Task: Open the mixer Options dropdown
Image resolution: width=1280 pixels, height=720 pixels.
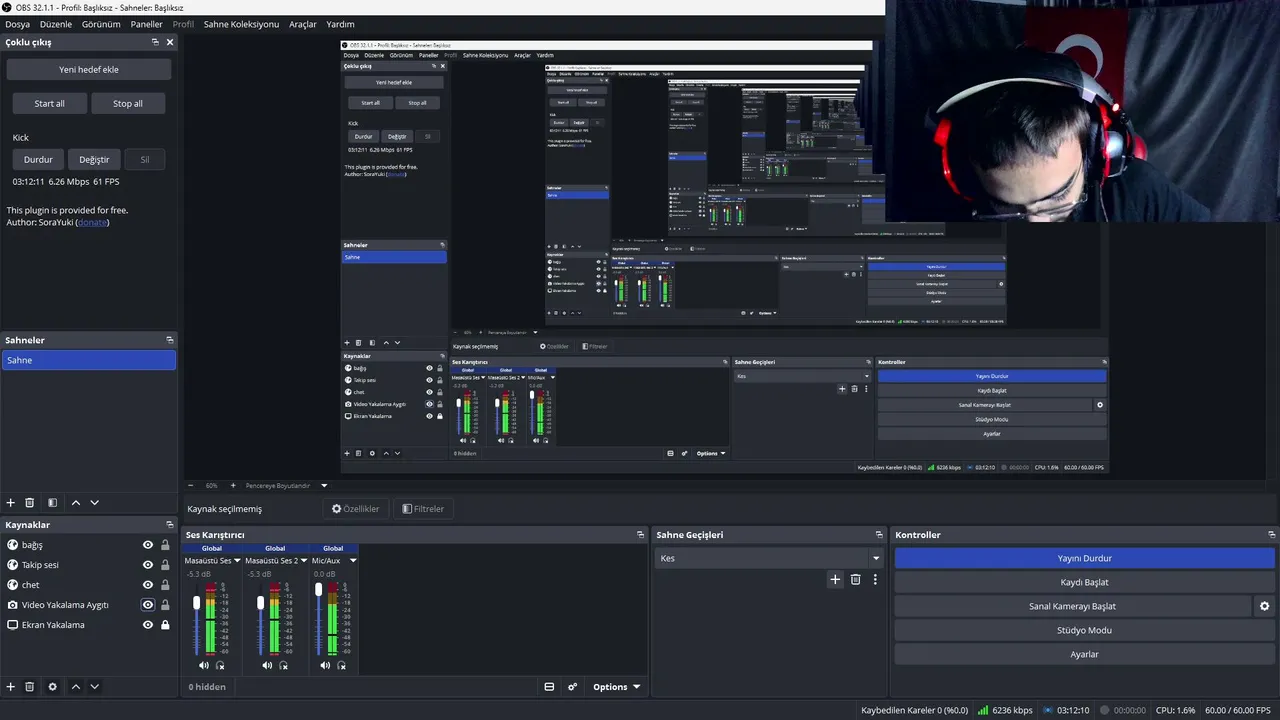Action: point(616,687)
